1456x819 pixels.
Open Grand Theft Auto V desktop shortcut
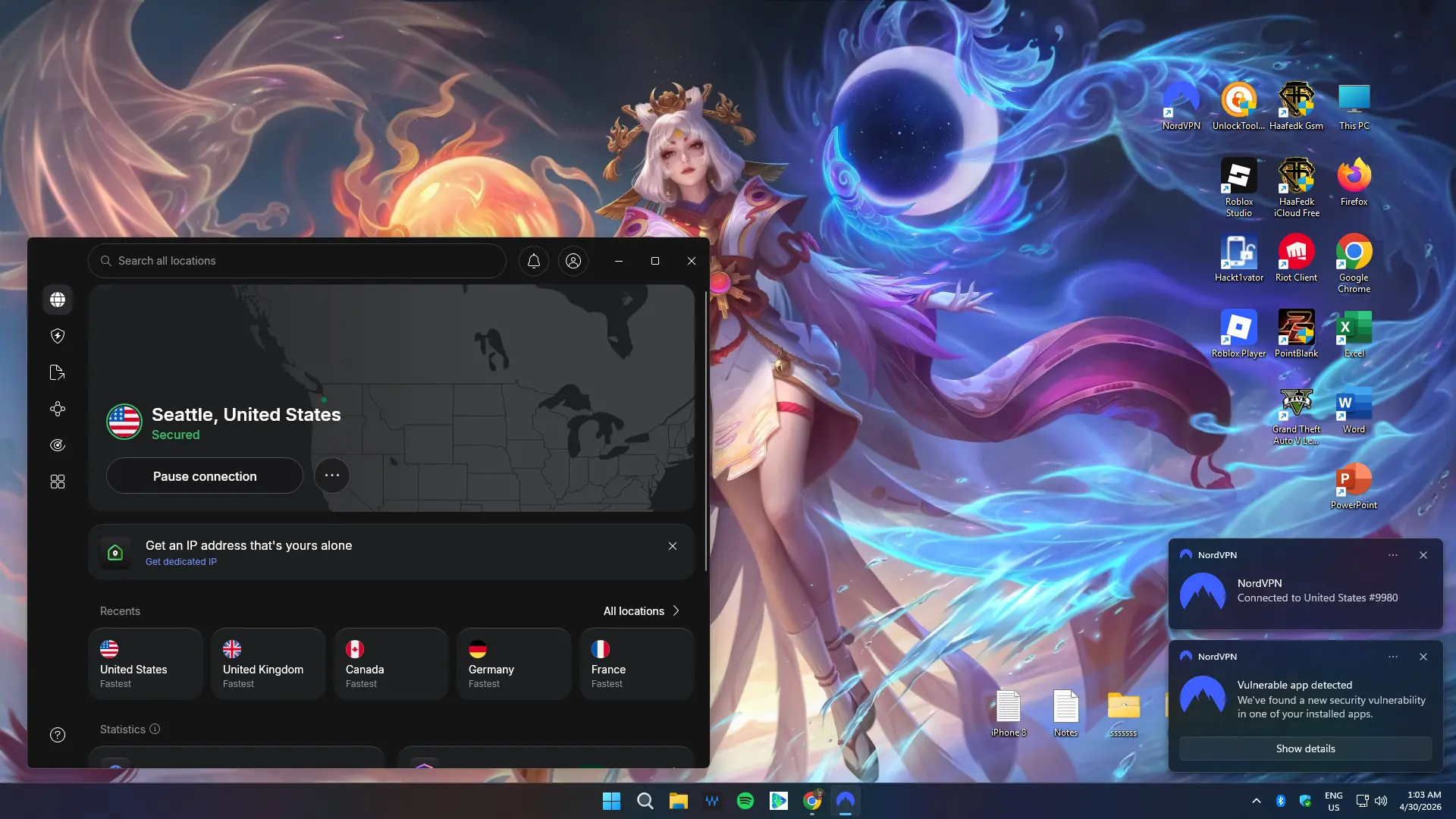coord(1297,415)
